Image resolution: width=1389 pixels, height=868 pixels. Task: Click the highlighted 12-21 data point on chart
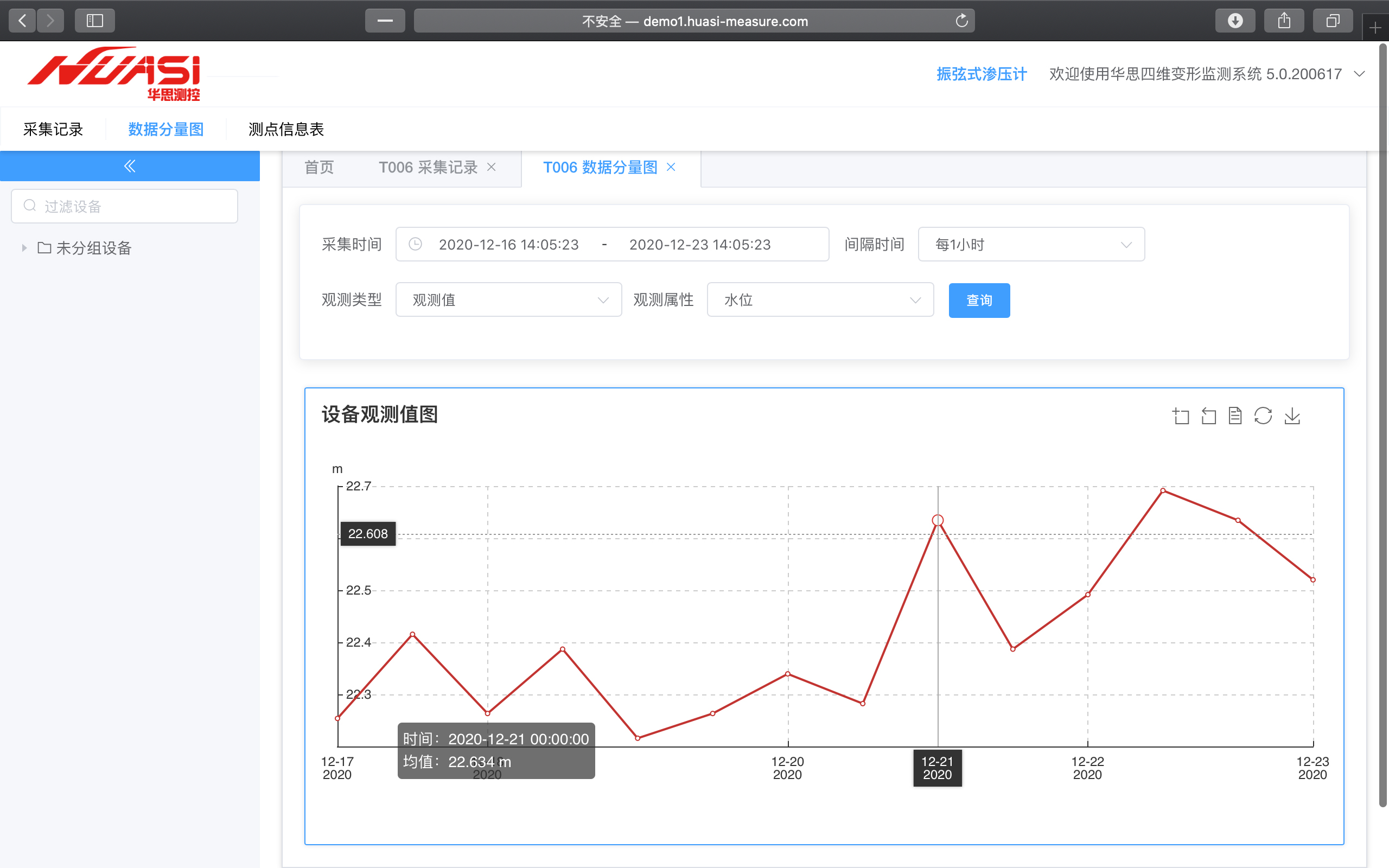(938, 520)
